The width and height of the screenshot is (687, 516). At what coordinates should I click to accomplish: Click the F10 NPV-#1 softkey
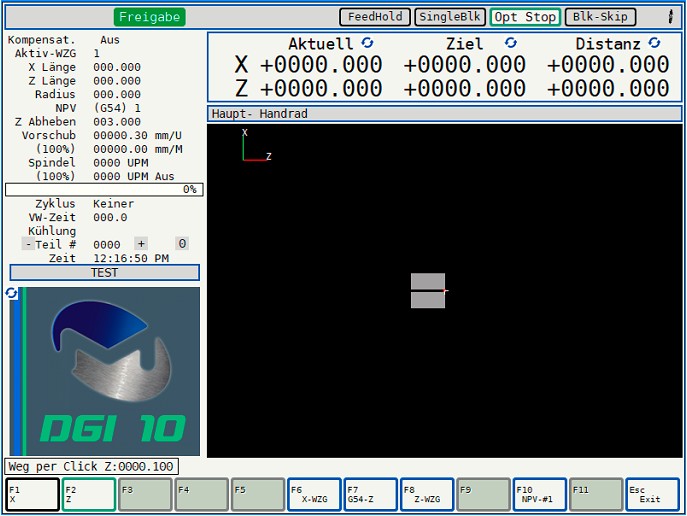click(539, 495)
